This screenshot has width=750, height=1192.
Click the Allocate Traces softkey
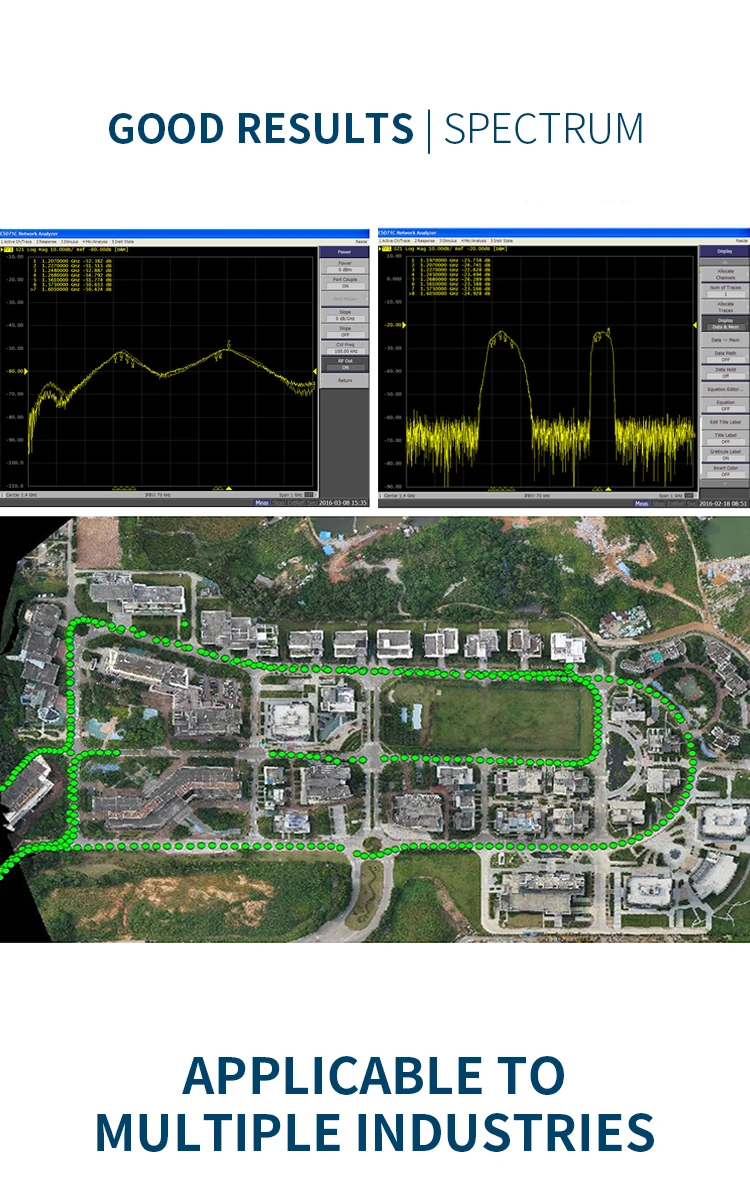725,307
